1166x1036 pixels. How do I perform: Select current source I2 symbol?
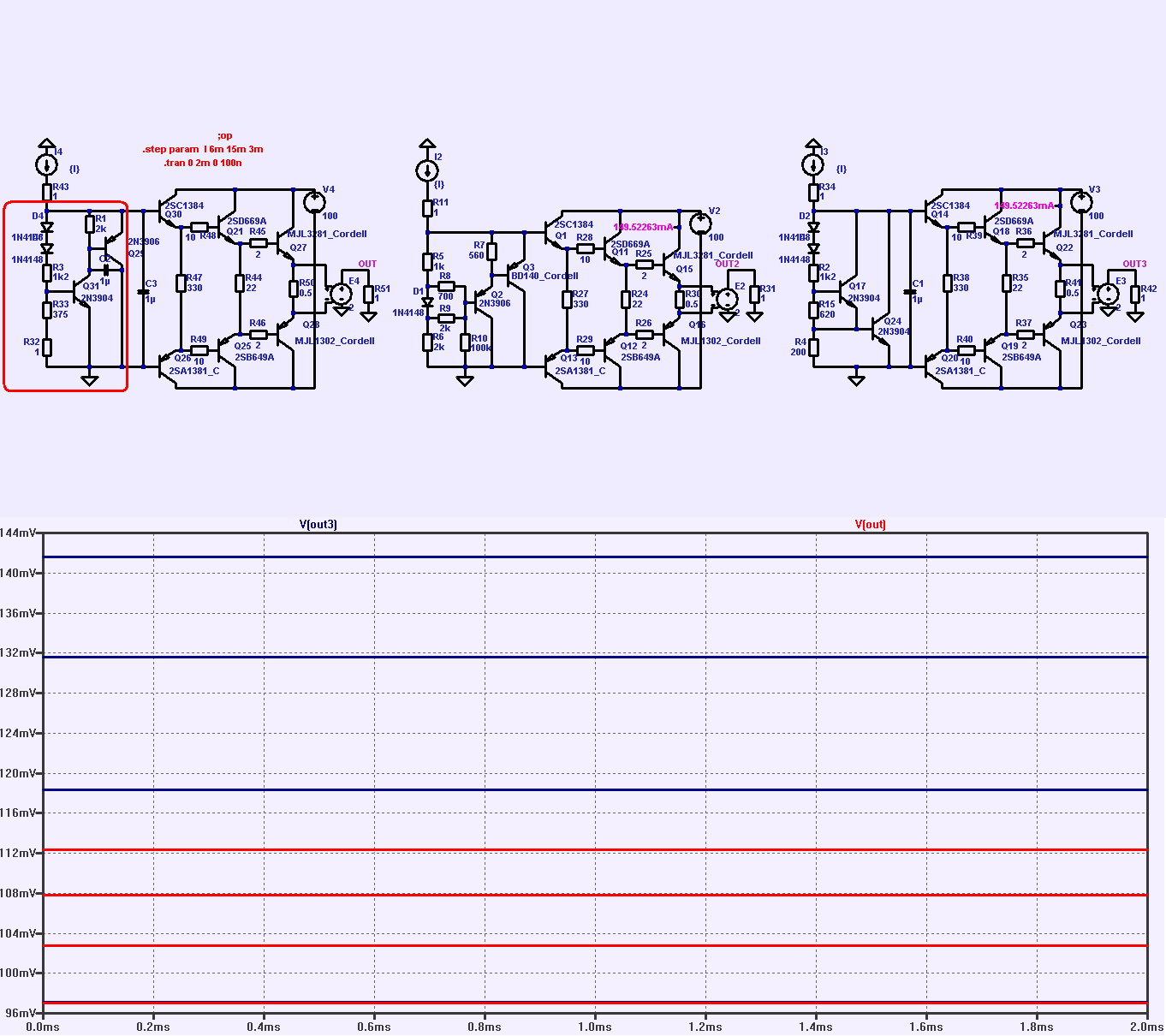tap(426, 171)
